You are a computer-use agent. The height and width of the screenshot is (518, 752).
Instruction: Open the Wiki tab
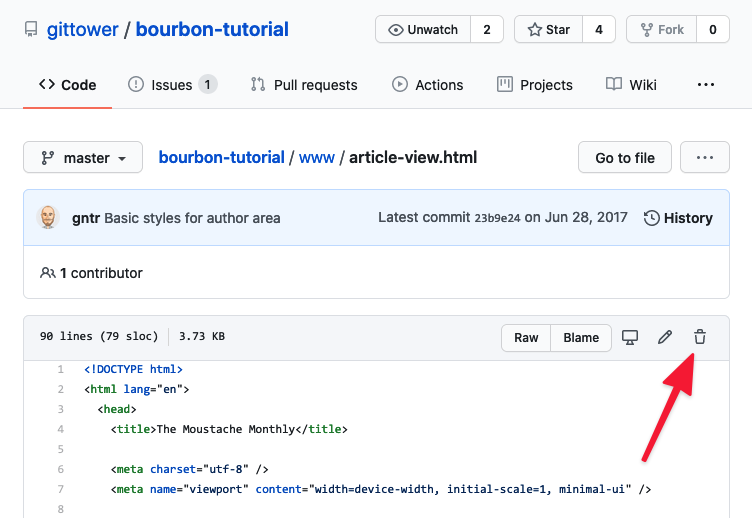tap(631, 85)
